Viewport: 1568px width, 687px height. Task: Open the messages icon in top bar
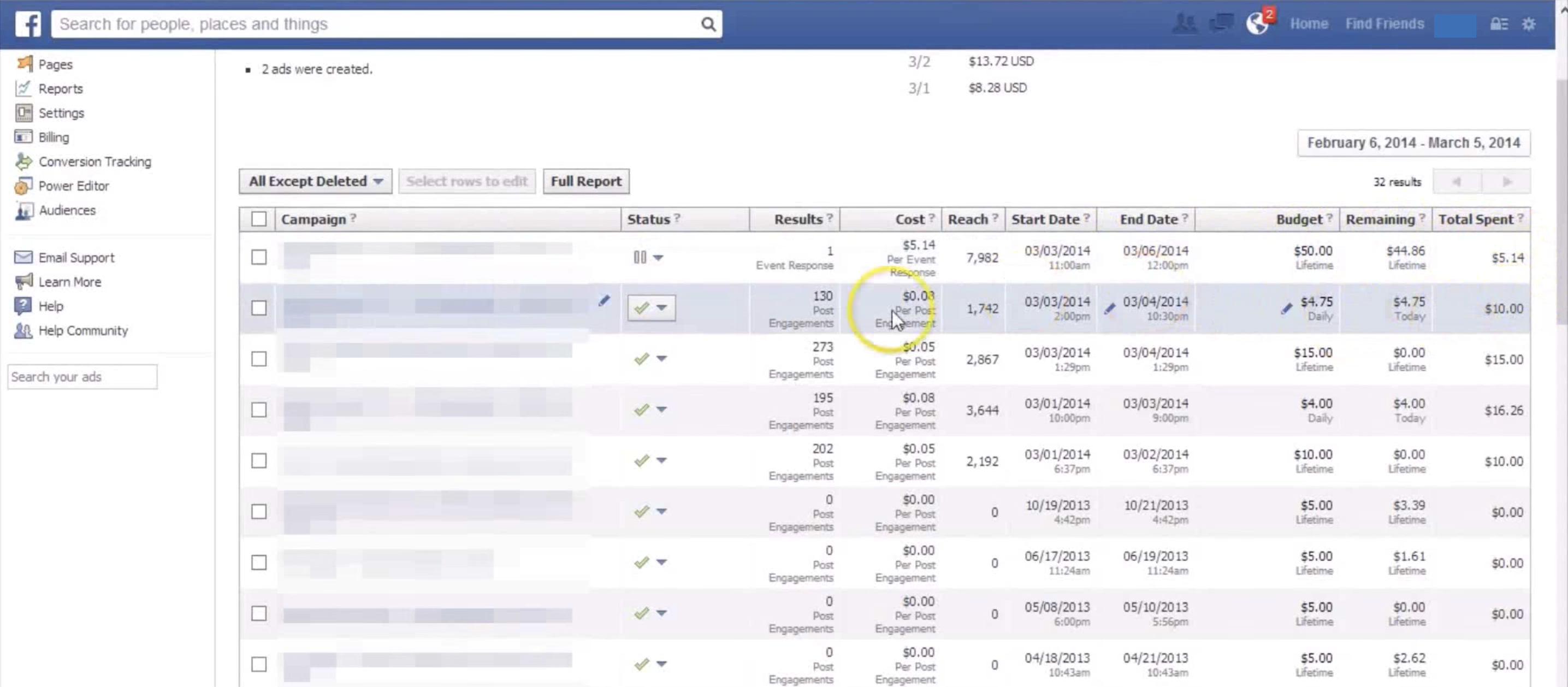[1221, 23]
